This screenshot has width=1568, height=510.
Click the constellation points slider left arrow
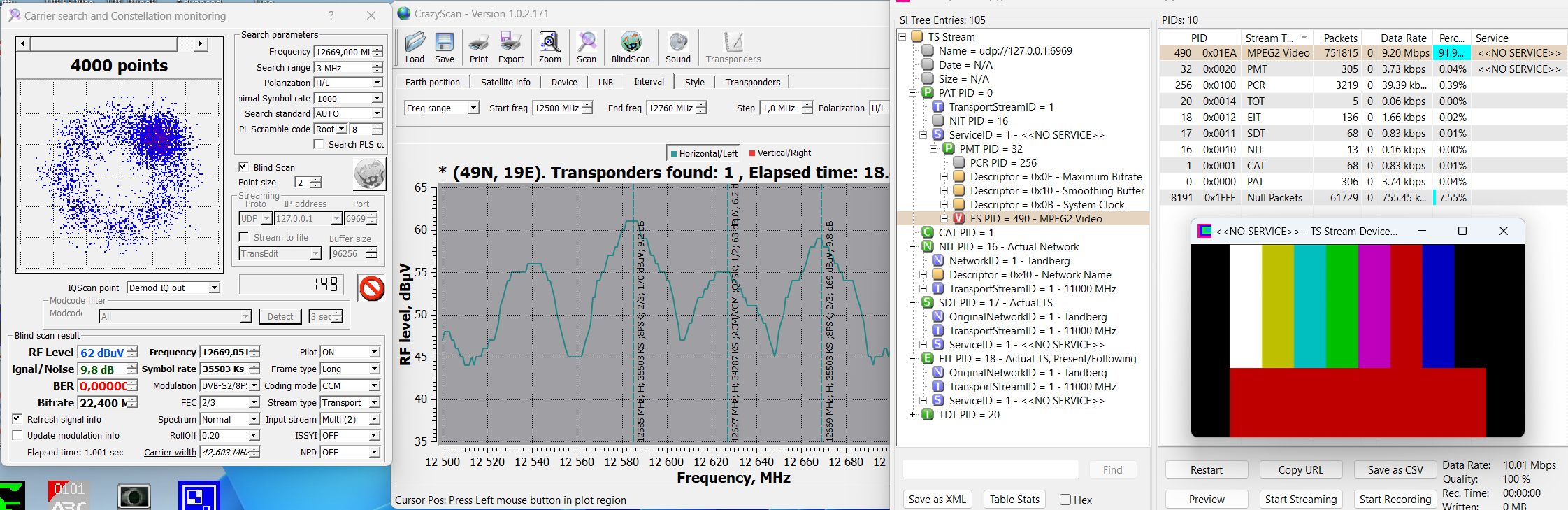24,44
